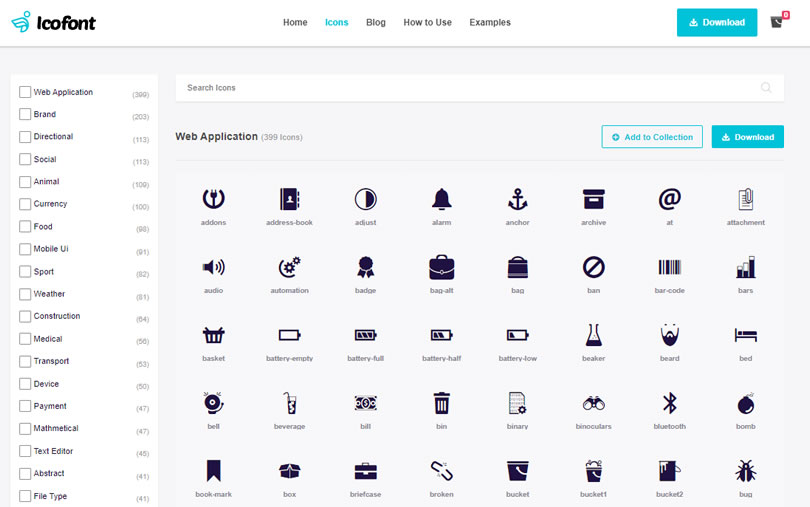The height and width of the screenshot is (507, 810).
Task: Check the Currency category checkbox
Action: [x=25, y=204]
